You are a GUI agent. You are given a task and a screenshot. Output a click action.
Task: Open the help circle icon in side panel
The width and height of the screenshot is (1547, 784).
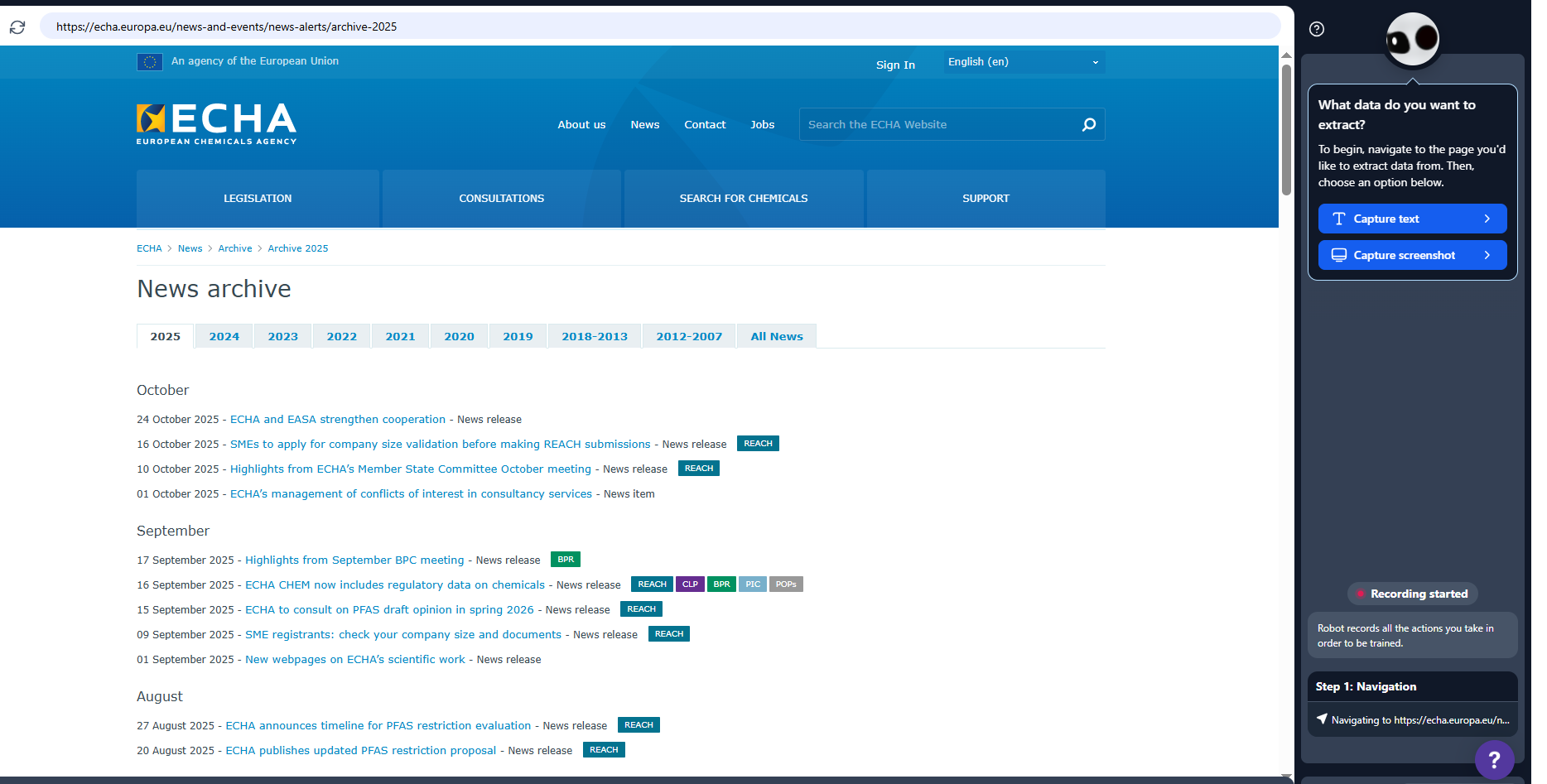click(x=1316, y=29)
